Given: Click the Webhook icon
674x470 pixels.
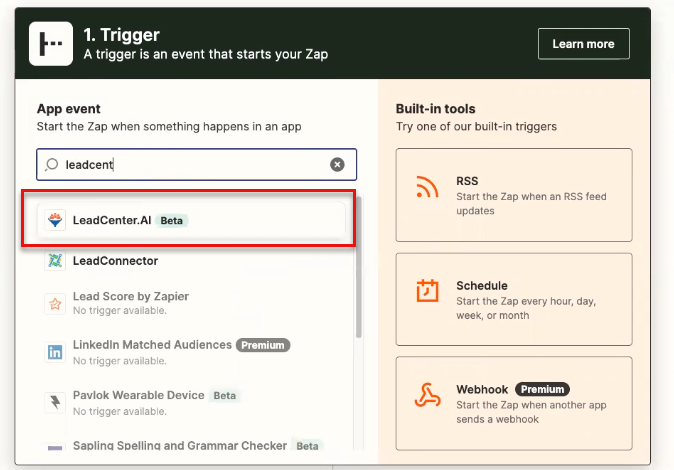Looking at the screenshot, I should pos(427,395).
